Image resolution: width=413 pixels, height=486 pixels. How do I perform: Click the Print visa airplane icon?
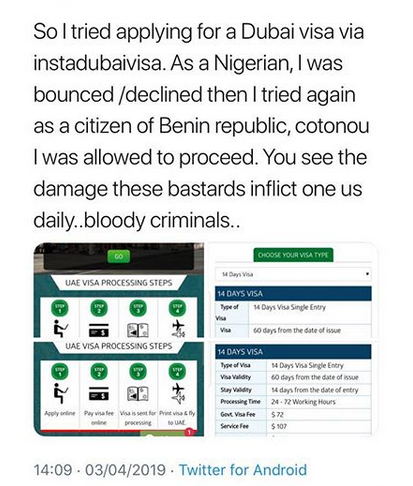click(178, 393)
